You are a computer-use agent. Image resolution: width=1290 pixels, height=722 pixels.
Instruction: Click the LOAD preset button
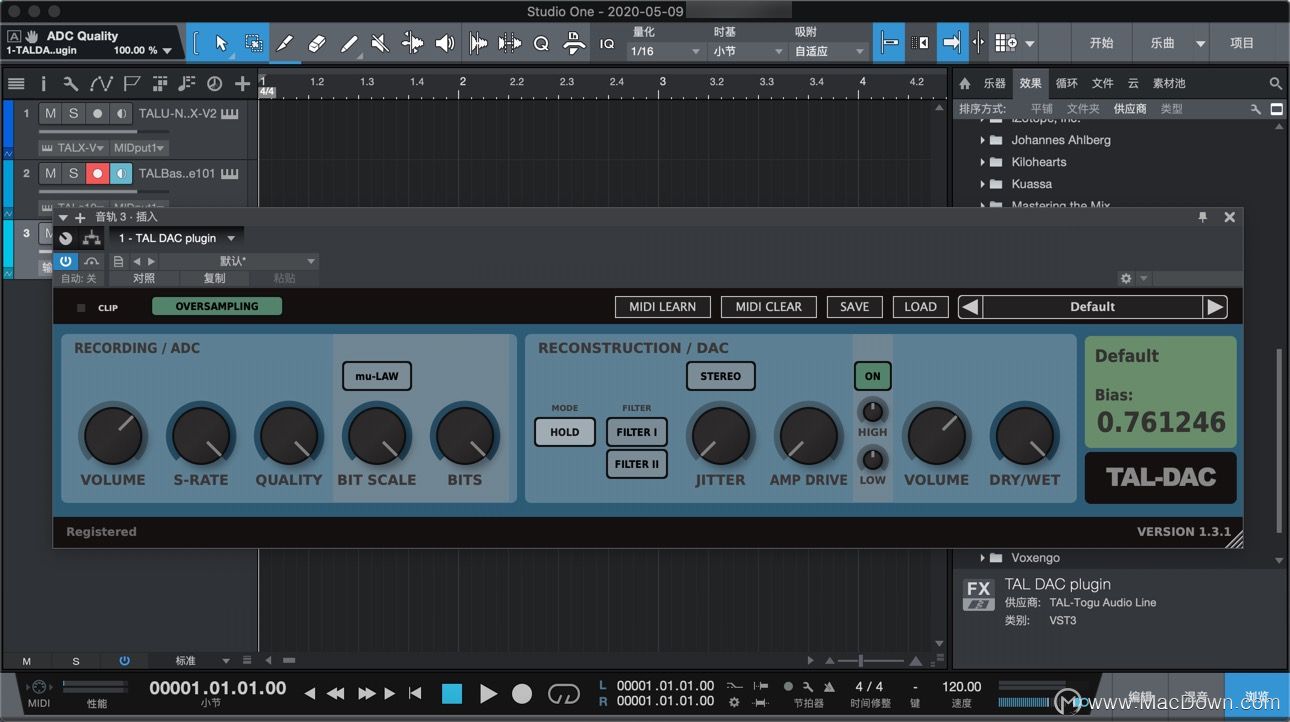[x=920, y=307]
